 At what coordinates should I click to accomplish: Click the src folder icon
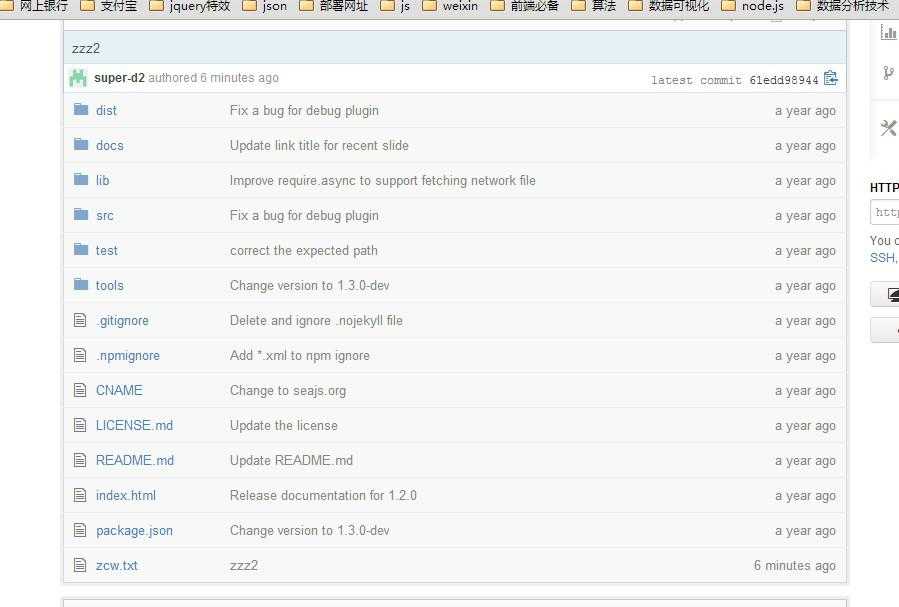(x=81, y=214)
